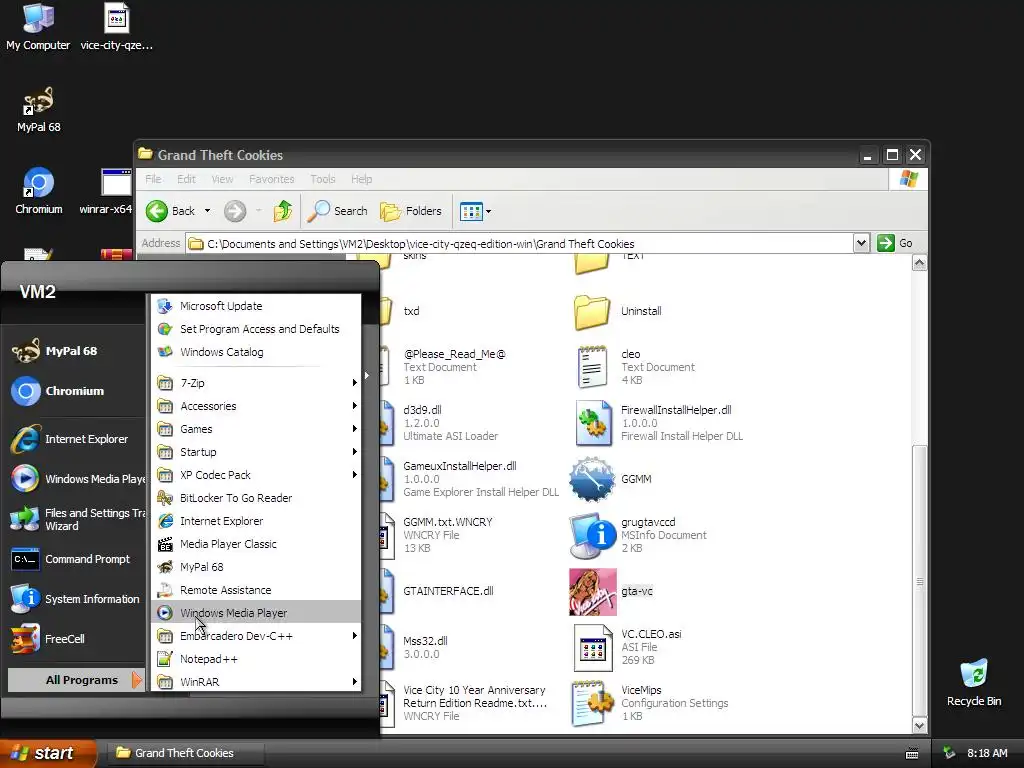This screenshot has height=768, width=1024.
Task: Select the VC.CLEO.asi file icon
Action: (592, 648)
